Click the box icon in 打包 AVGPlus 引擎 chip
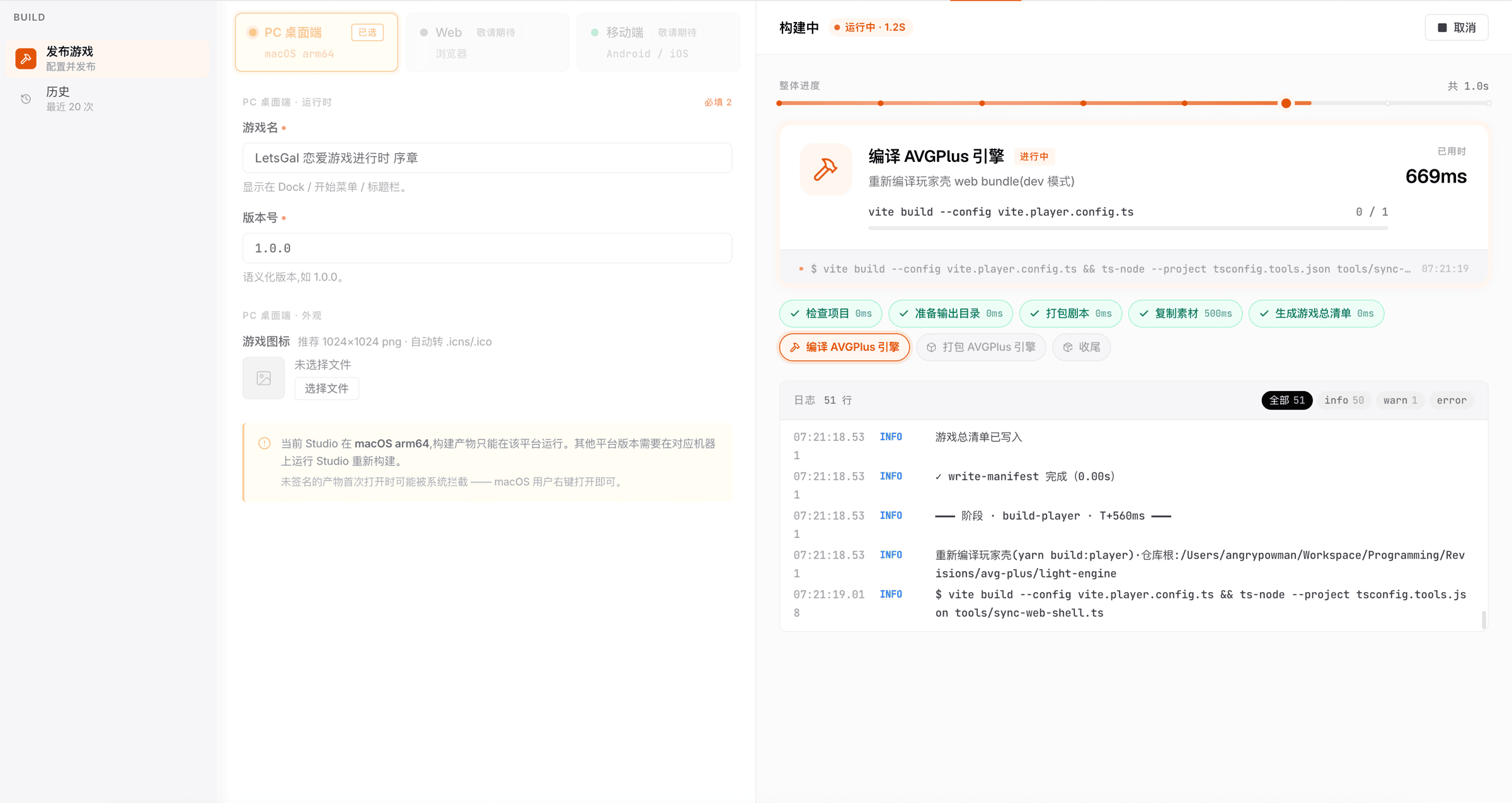The image size is (1512, 803). tap(931, 347)
